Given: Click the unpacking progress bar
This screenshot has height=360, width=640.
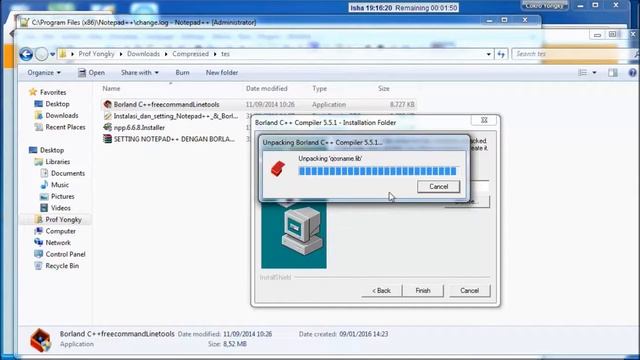Looking at the screenshot, I should pyautogui.click(x=378, y=171).
